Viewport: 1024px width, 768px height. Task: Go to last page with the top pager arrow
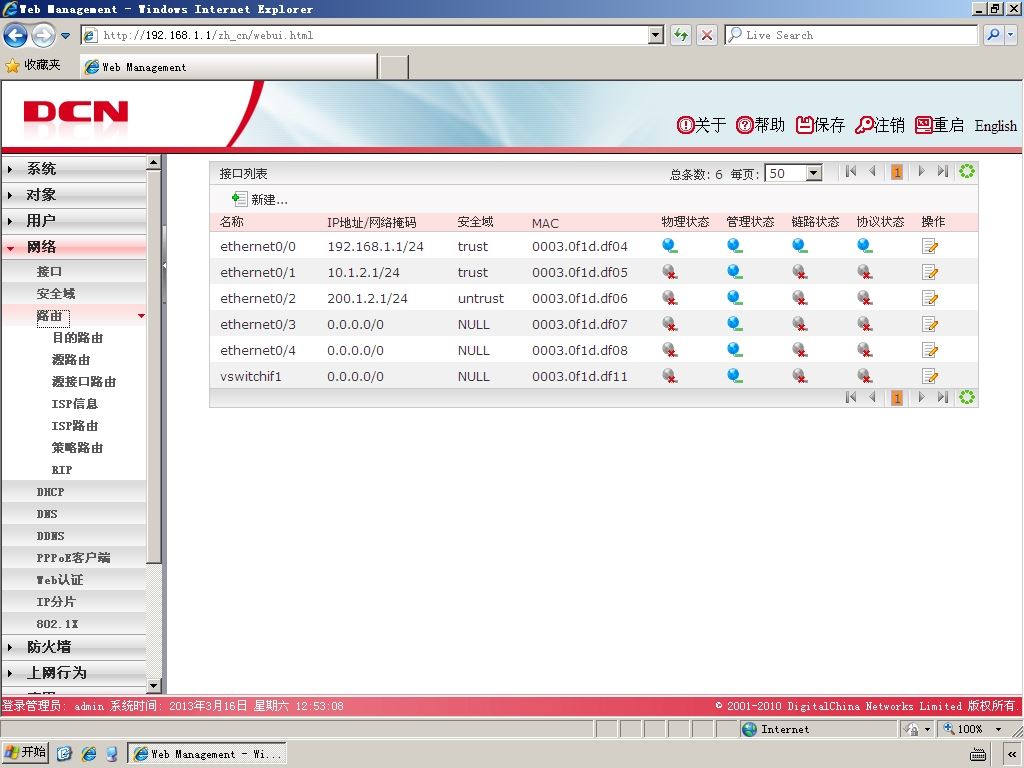[x=942, y=172]
